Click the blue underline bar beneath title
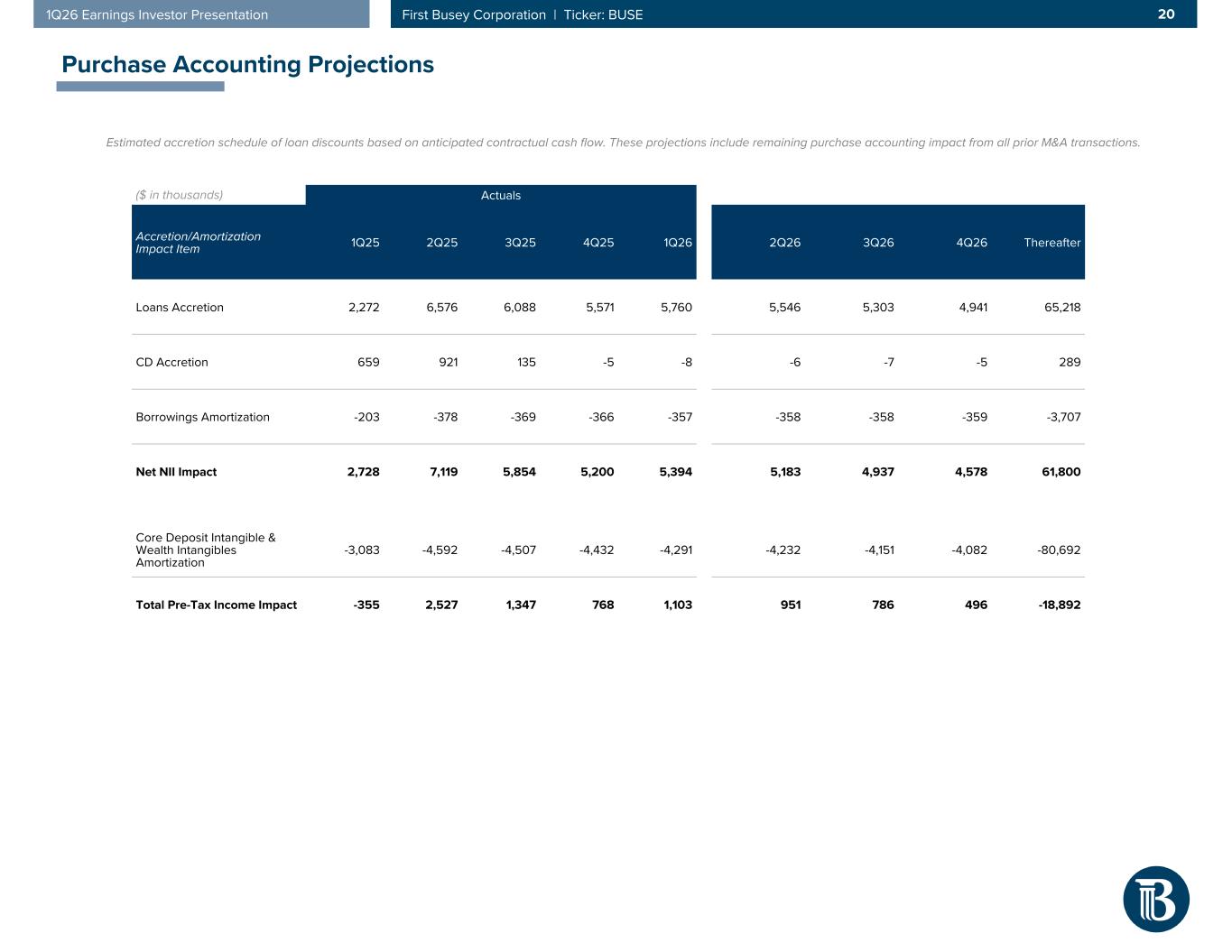 140,87
